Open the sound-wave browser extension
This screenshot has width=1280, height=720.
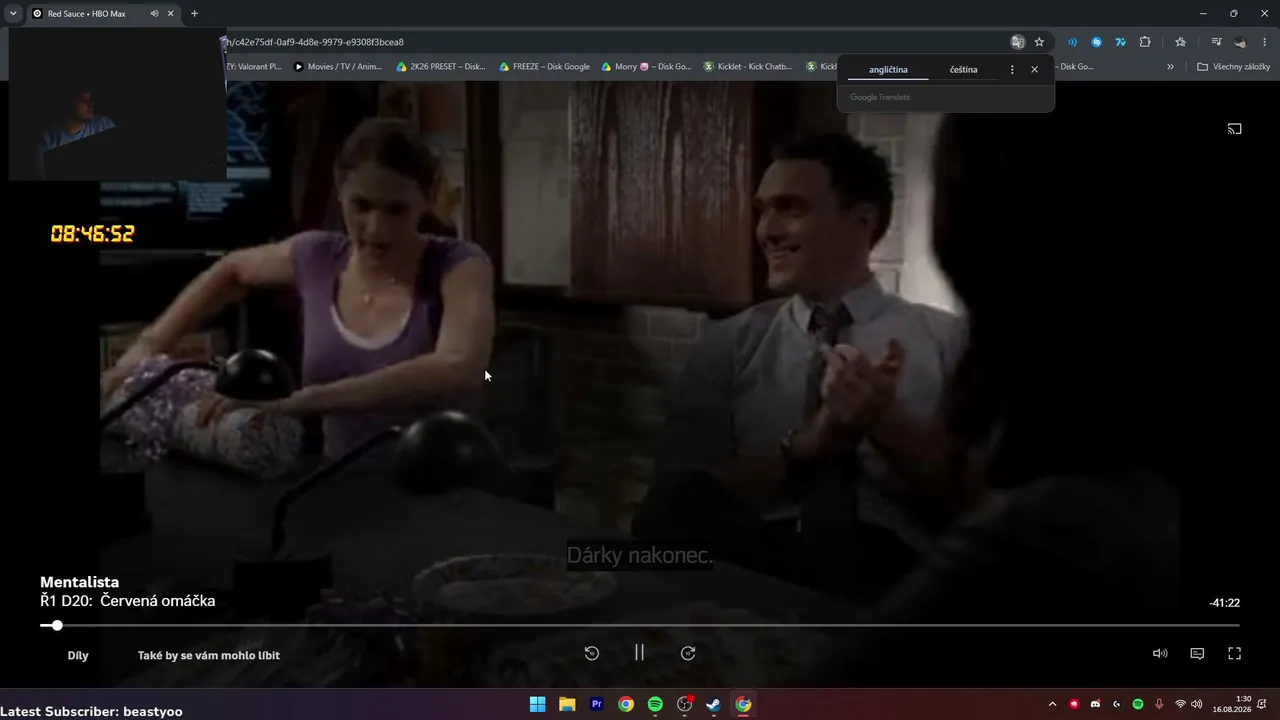[x=1072, y=42]
